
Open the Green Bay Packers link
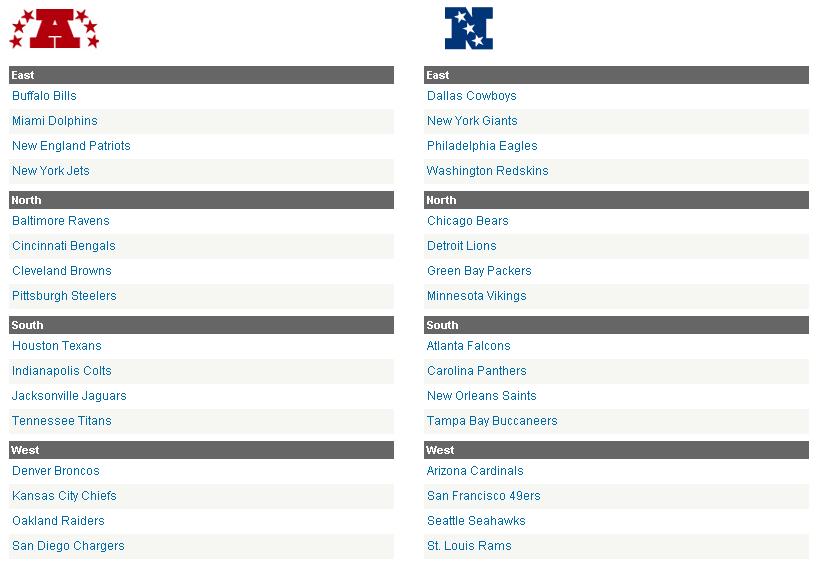pos(479,271)
